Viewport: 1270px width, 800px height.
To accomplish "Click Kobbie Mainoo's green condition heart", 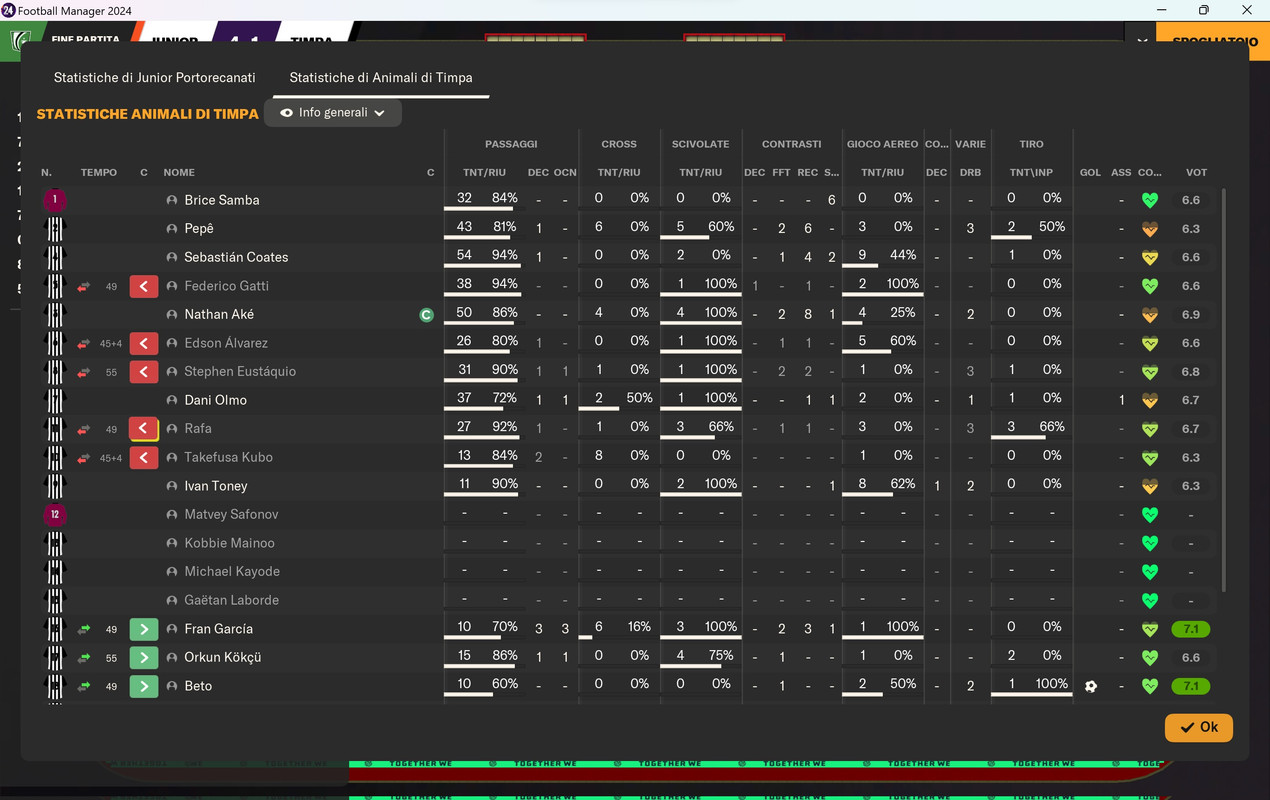I will pyautogui.click(x=1150, y=543).
